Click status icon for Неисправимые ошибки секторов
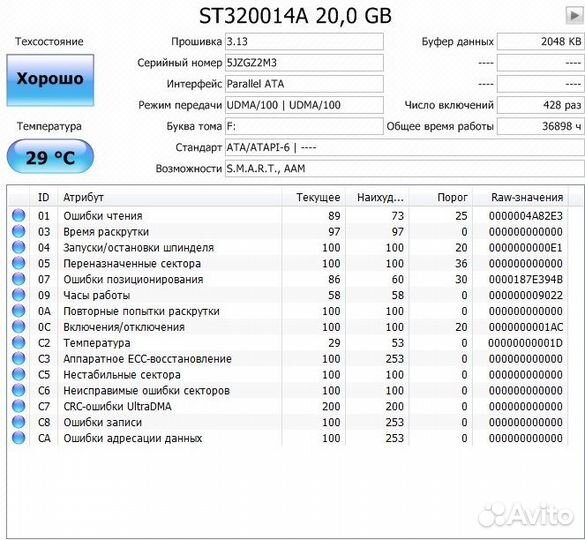Image resolution: width=585 pixels, height=540 pixels. (18, 390)
